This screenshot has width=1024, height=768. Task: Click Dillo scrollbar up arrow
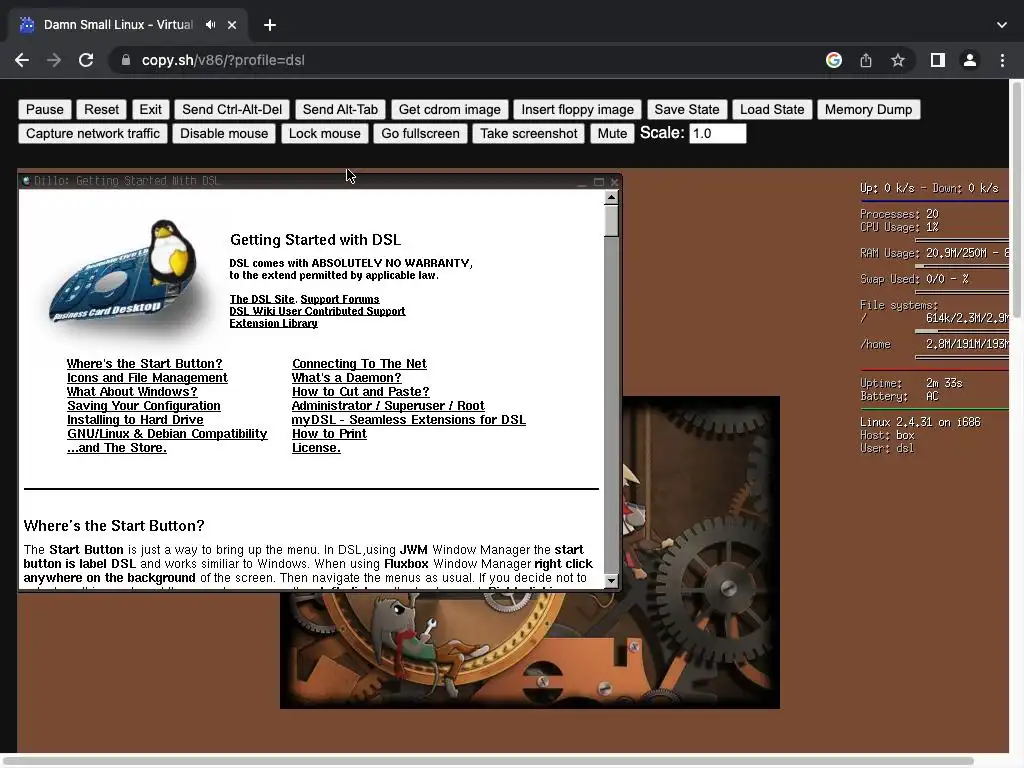611,197
